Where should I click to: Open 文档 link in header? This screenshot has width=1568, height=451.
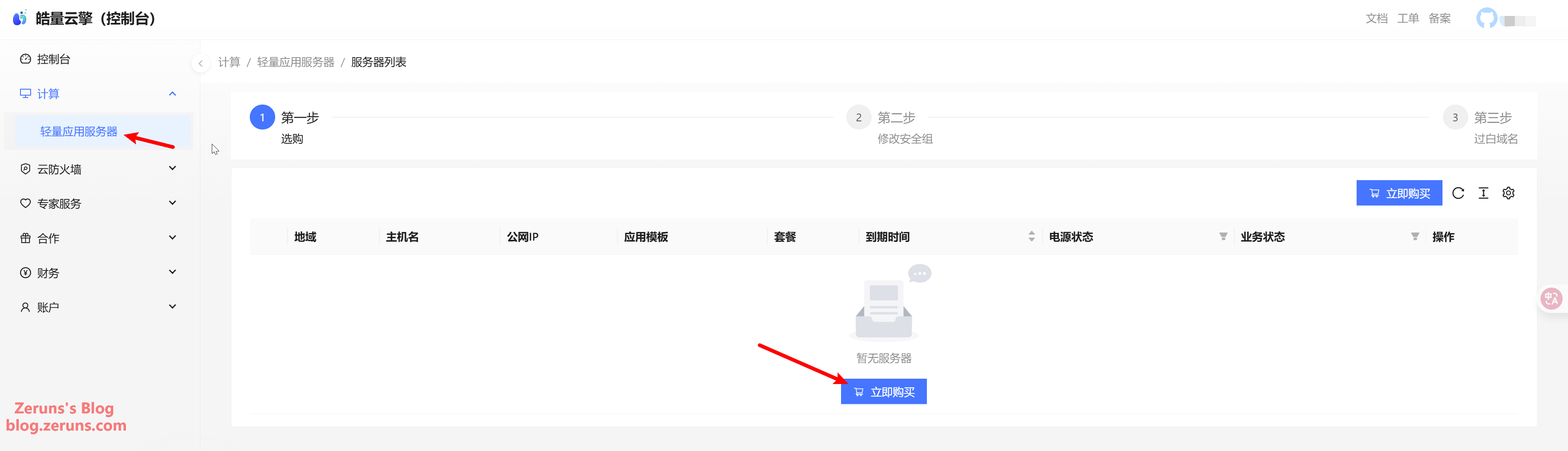[1376, 18]
